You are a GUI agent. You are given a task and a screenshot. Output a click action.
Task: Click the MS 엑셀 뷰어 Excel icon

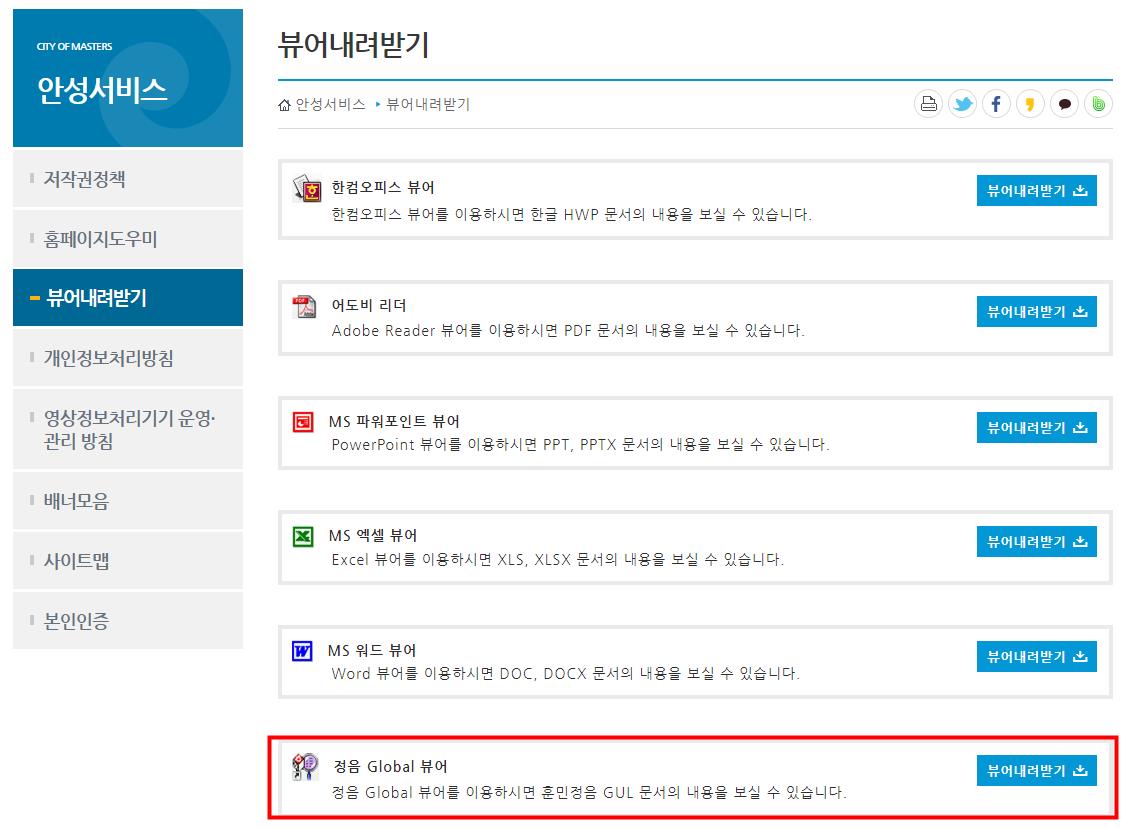pyautogui.click(x=303, y=536)
